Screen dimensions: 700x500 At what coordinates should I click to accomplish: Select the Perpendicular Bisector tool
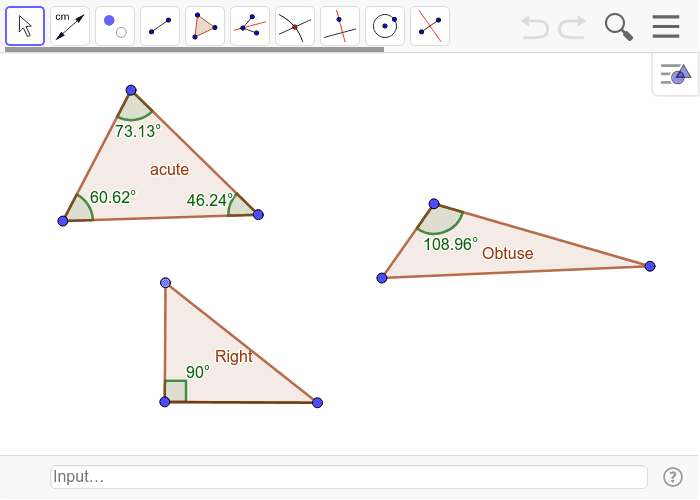click(x=430, y=26)
